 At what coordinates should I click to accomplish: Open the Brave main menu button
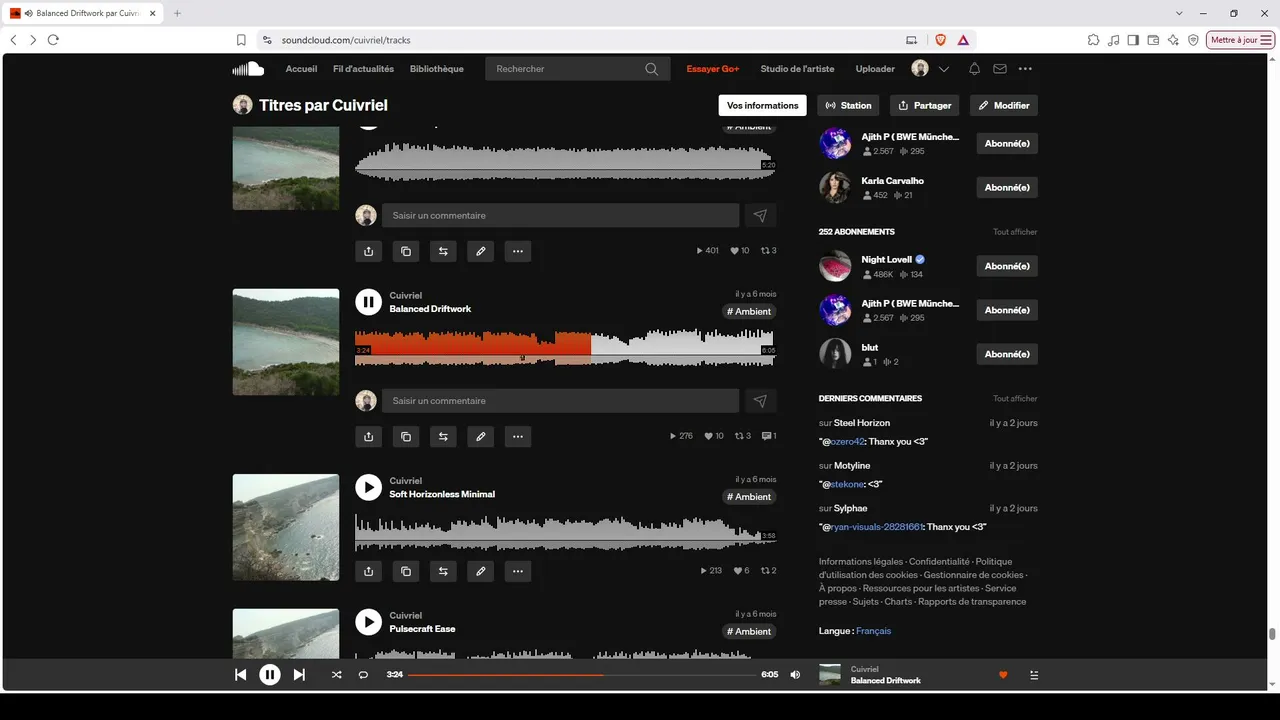(1241, 40)
